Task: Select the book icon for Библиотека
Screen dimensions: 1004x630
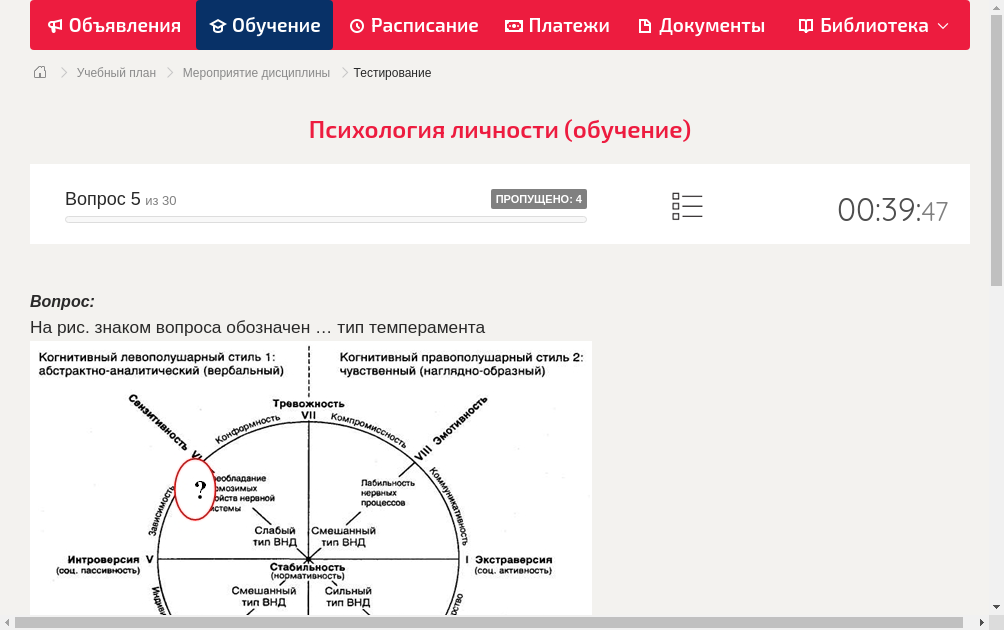Action: tap(805, 25)
